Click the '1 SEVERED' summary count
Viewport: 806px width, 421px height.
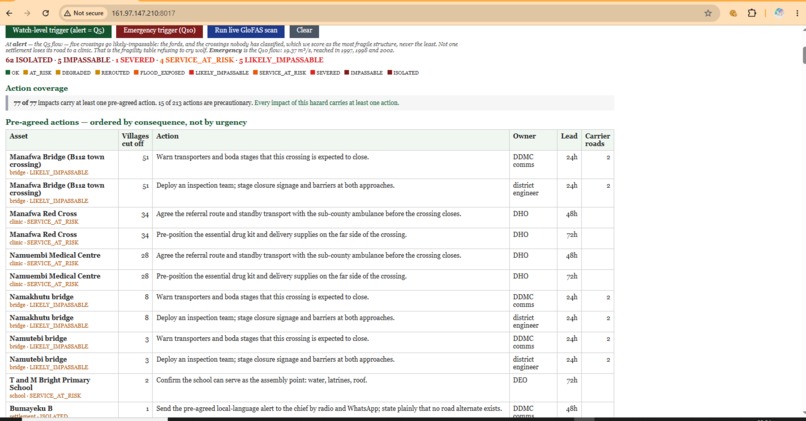click(x=135, y=60)
